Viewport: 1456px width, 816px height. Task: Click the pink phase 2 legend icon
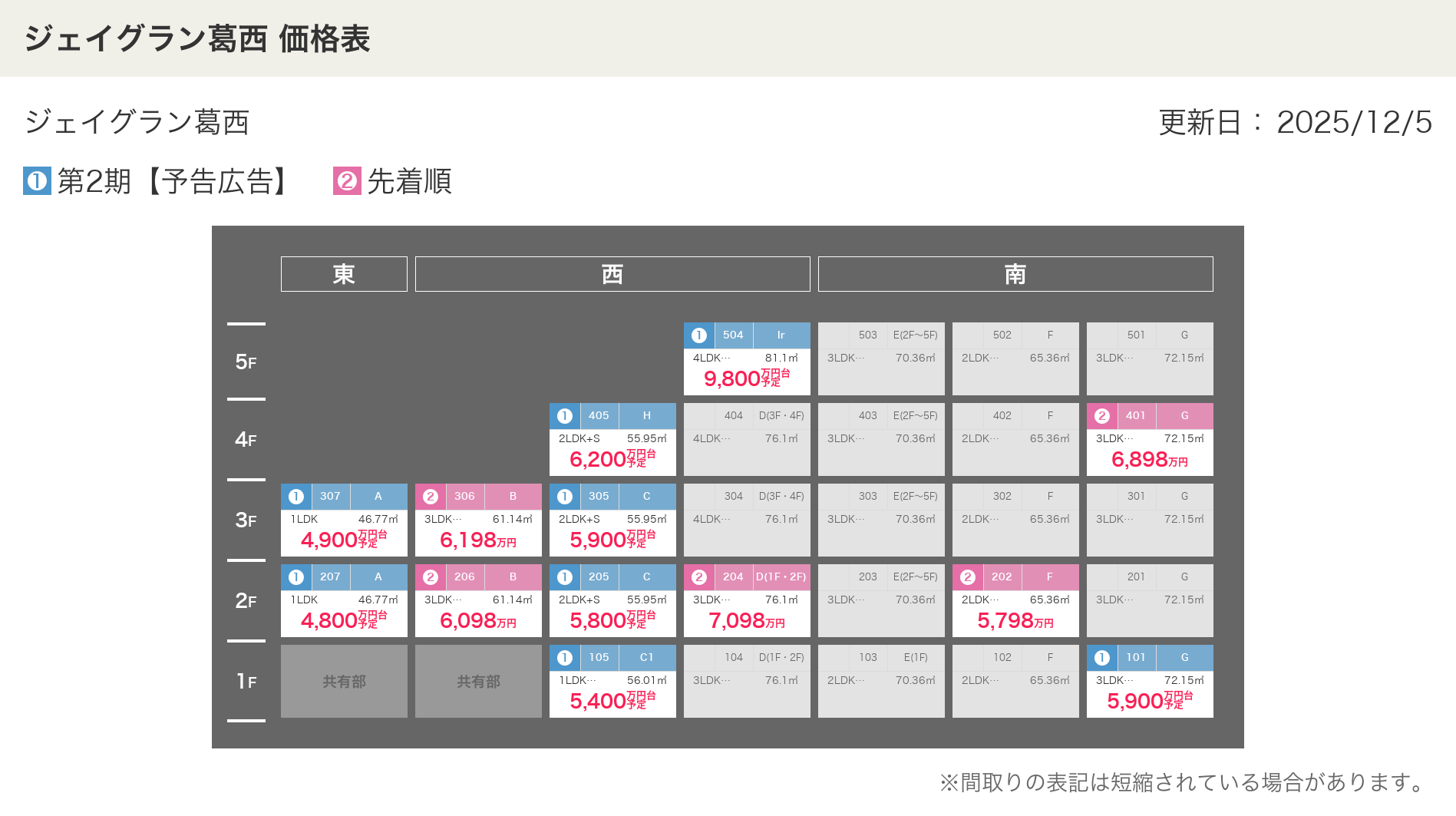click(347, 181)
